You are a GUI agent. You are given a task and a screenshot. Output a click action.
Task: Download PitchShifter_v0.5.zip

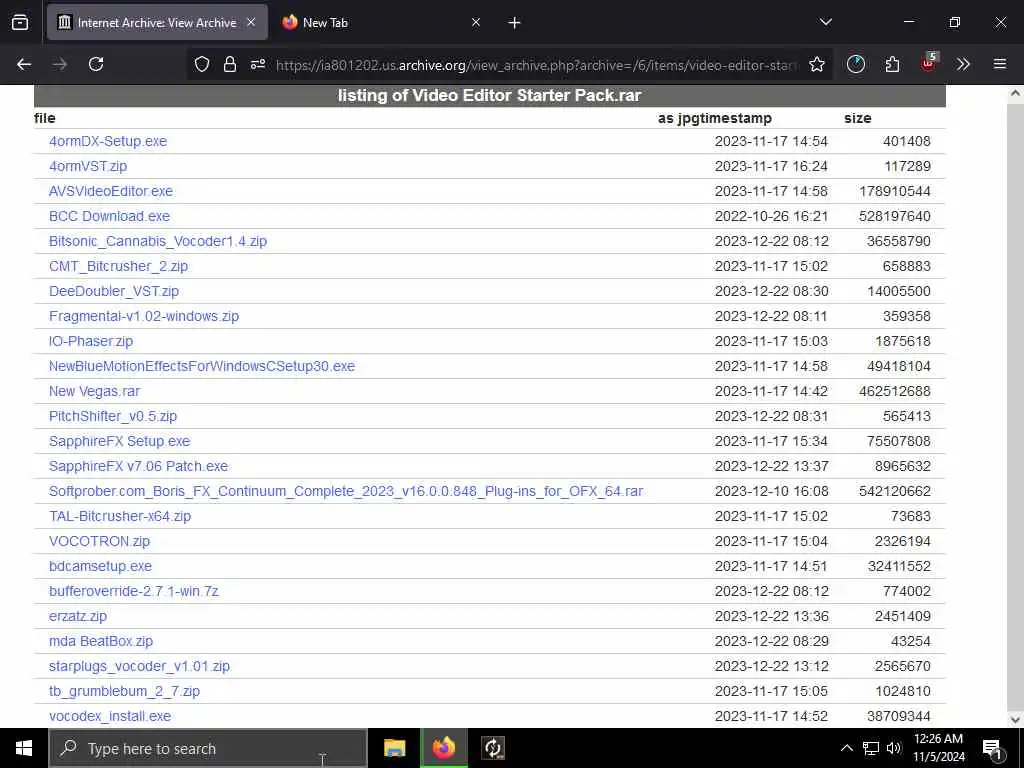tap(113, 416)
